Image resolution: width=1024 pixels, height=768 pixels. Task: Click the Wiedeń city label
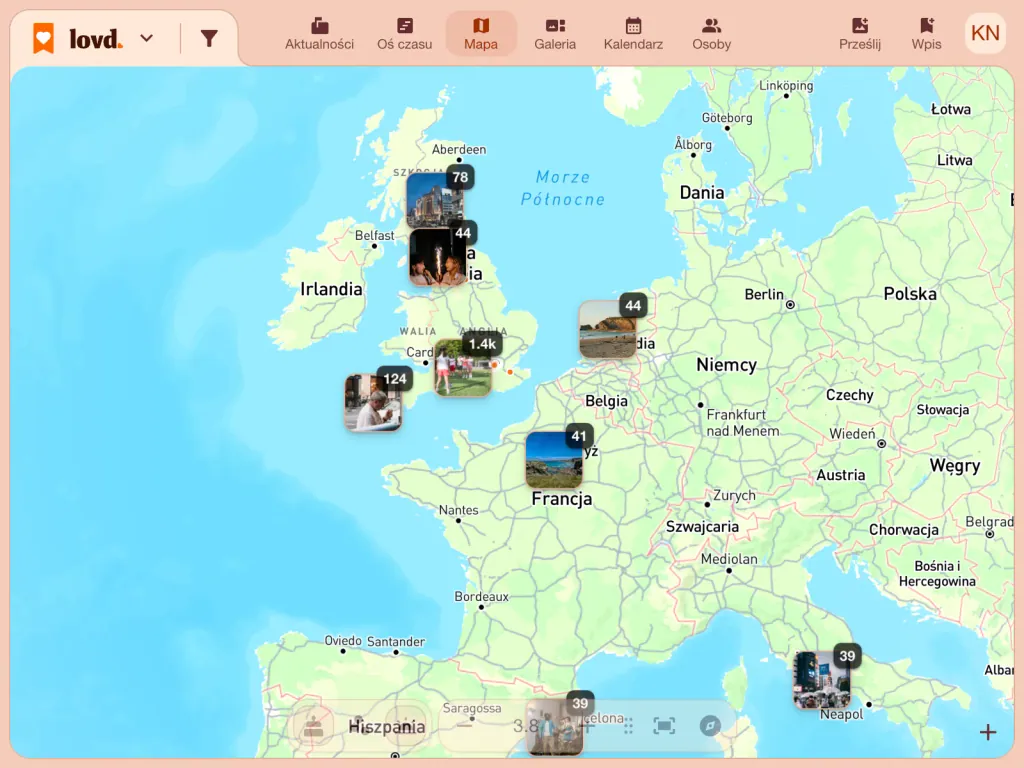[x=852, y=434]
